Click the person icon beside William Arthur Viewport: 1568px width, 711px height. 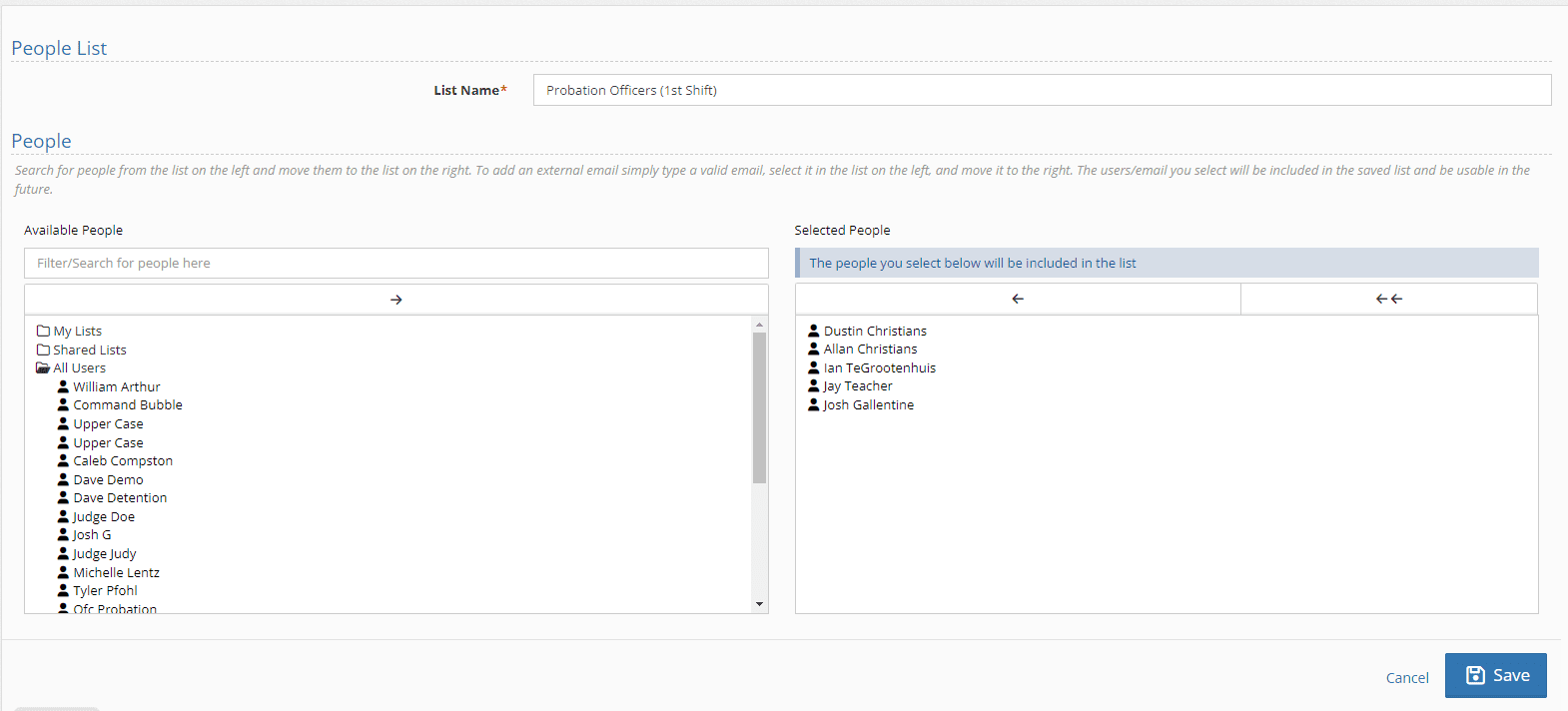63,386
